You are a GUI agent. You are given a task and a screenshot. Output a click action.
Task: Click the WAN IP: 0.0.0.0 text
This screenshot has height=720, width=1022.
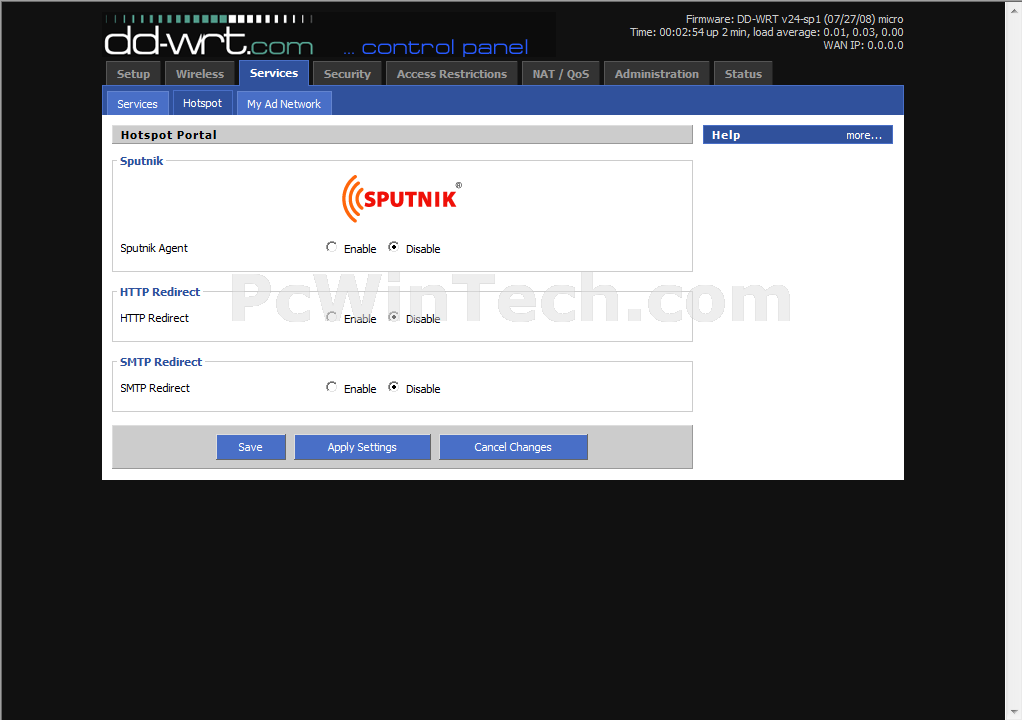click(x=863, y=45)
